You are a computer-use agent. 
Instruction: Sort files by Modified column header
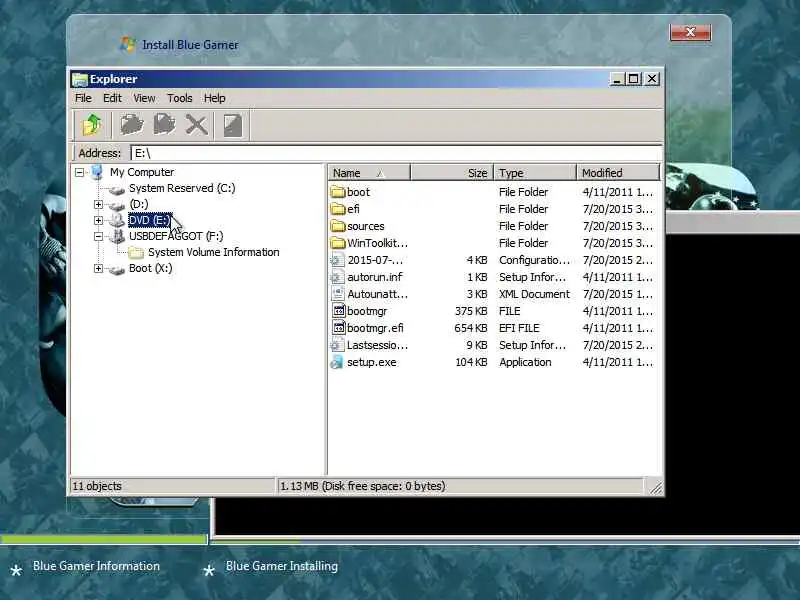(x=618, y=173)
